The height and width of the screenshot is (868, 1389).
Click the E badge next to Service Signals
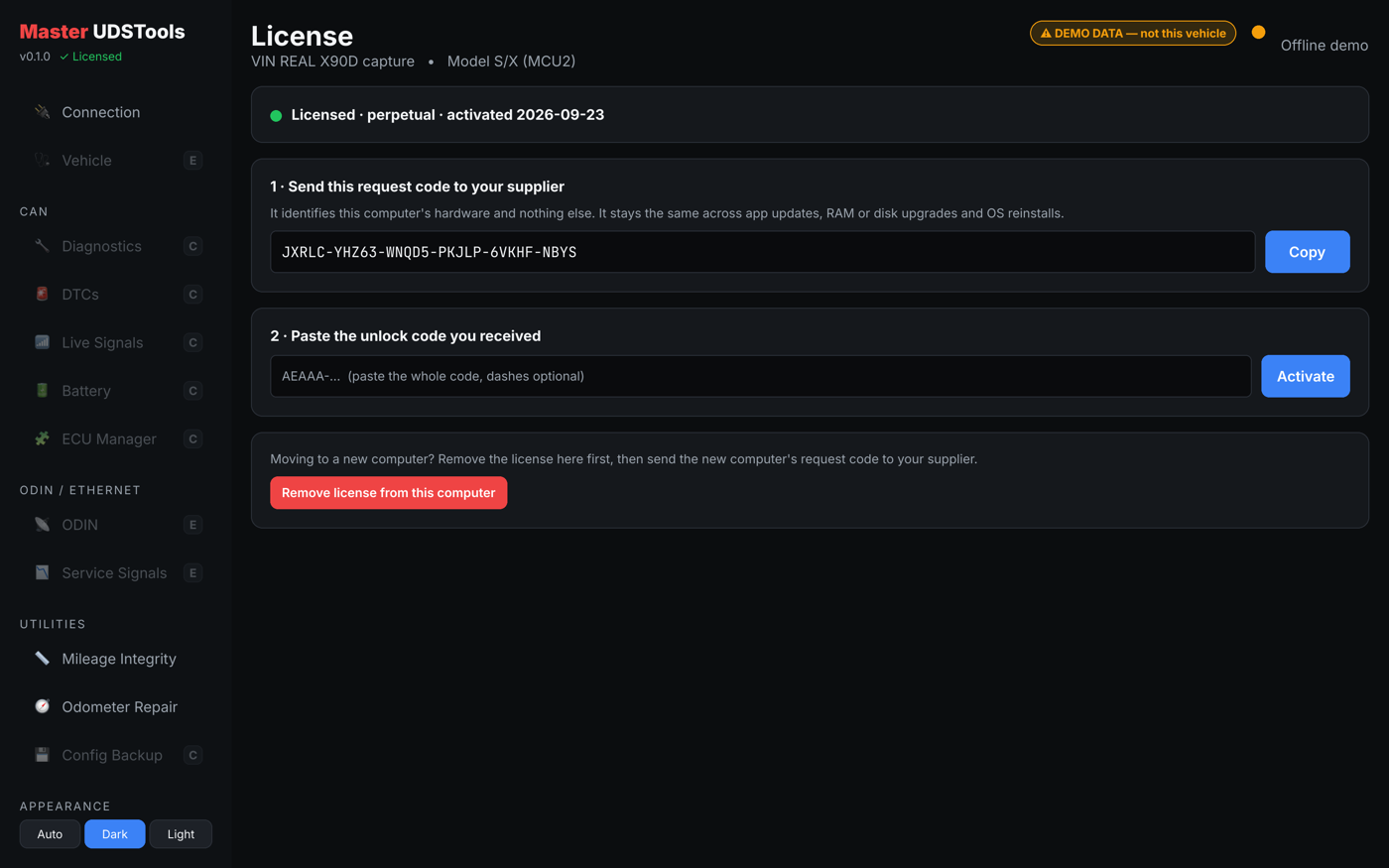click(x=192, y=572)
